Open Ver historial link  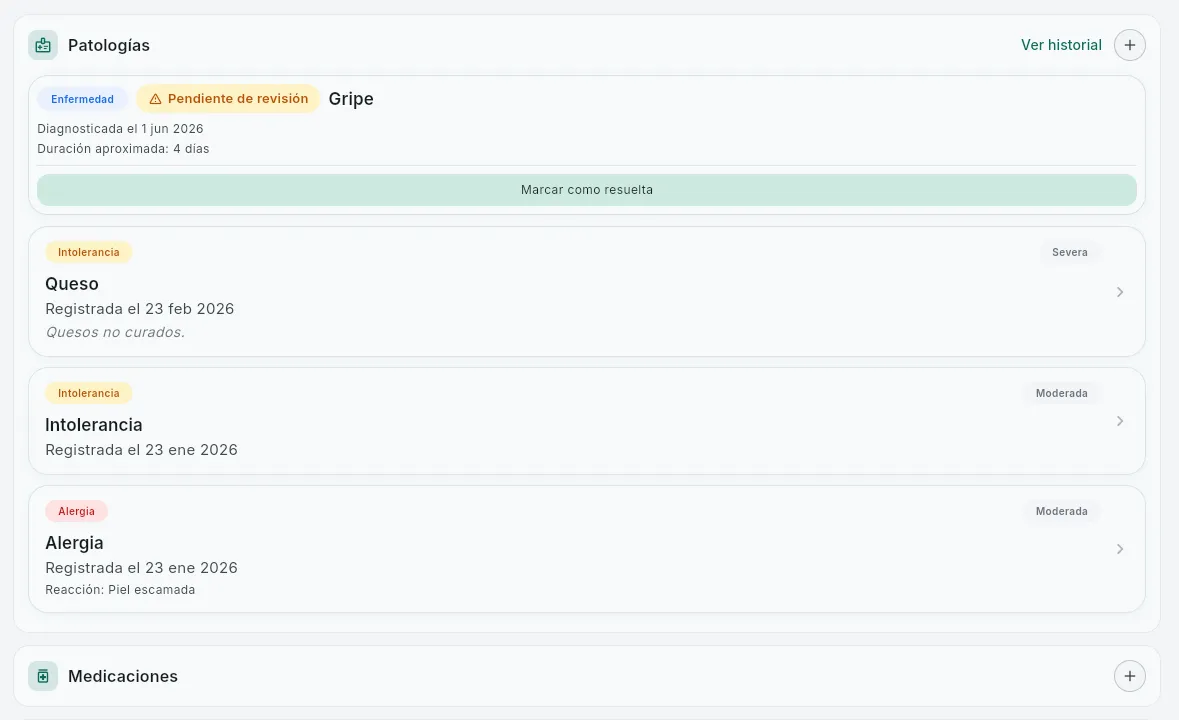1061,45
